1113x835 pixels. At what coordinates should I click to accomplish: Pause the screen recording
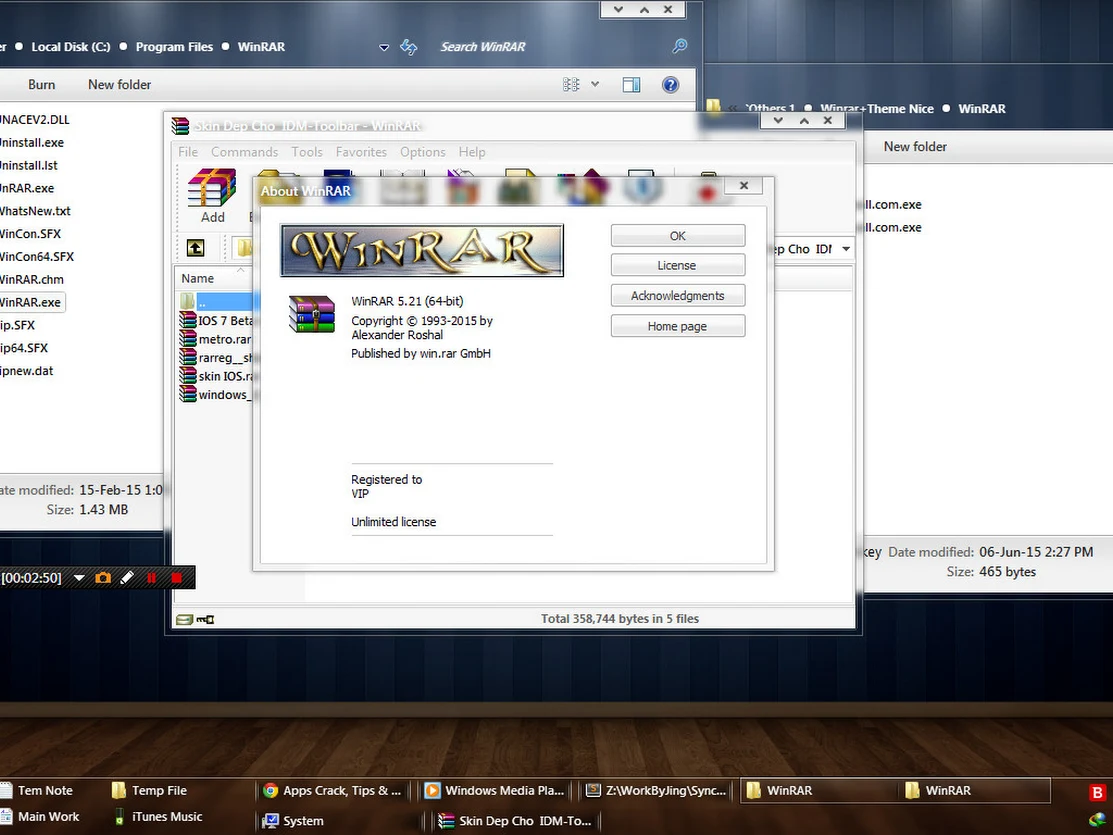tap(151, 578)
